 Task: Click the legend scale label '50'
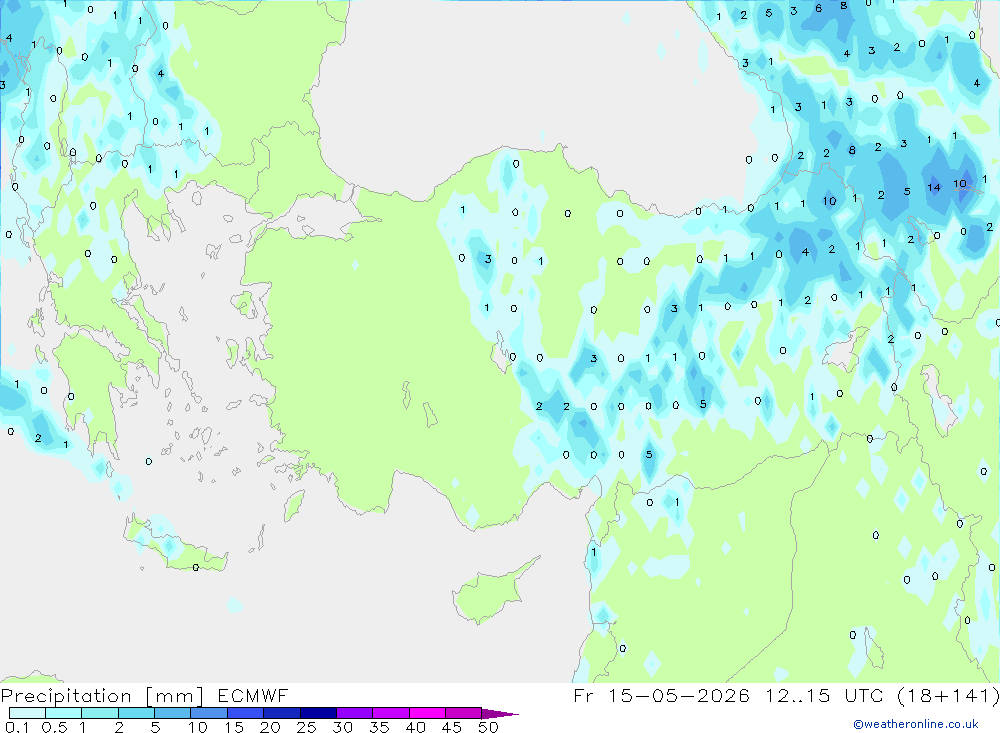[488, 727]
